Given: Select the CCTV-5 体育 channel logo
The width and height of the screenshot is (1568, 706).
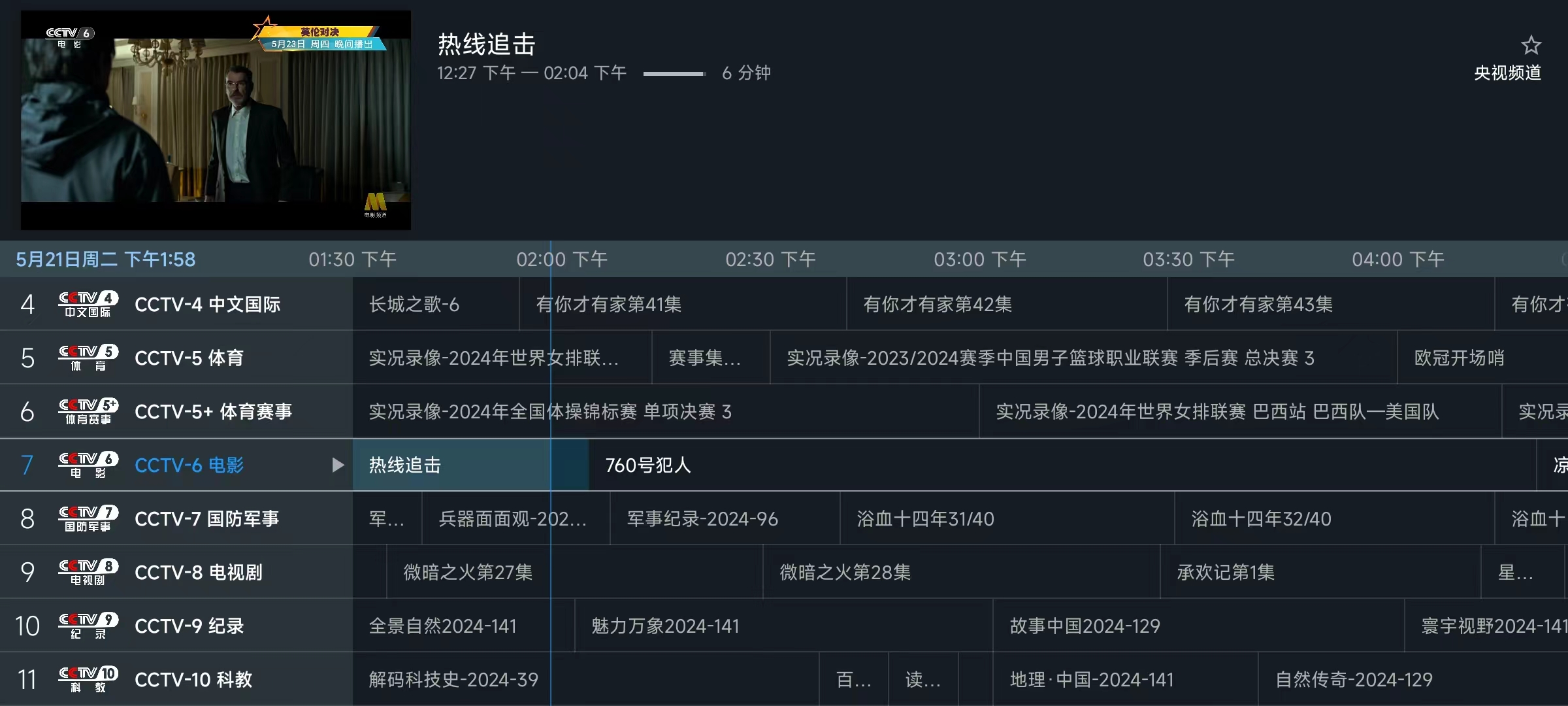Looking at the screenshot, I should pyautogui.click(x=88, y=357).
